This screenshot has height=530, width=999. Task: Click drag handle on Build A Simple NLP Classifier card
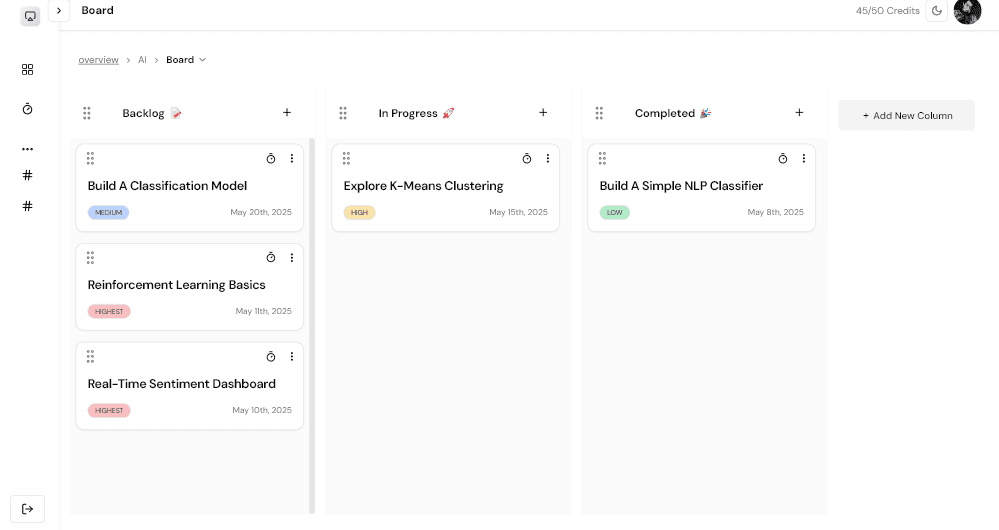click(603, 158)
